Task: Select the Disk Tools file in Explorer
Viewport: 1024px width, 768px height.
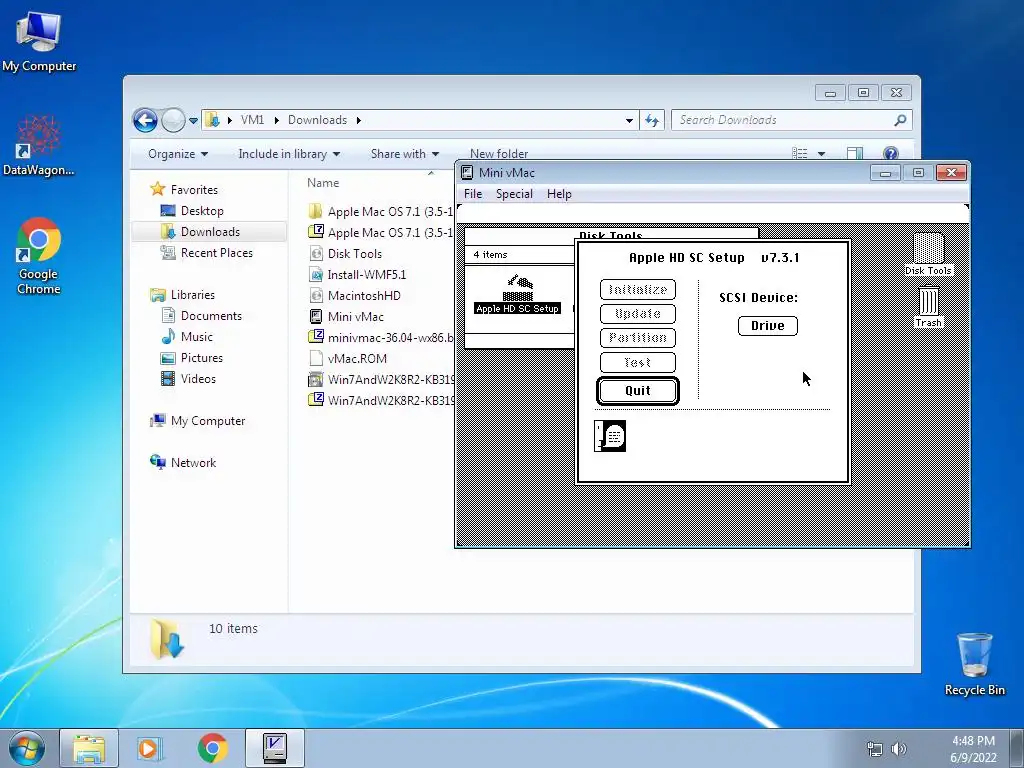Action: tap(355, 254)
